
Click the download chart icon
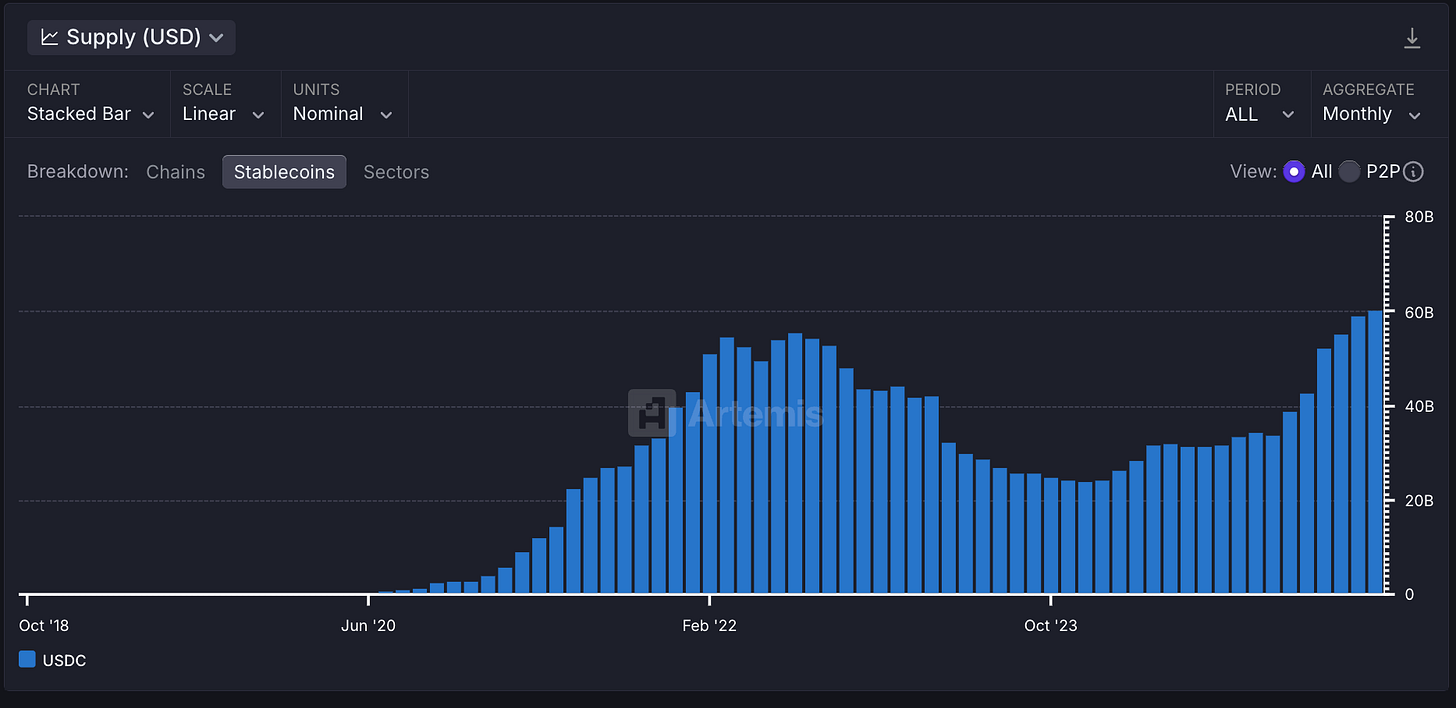coord(1412,38)
